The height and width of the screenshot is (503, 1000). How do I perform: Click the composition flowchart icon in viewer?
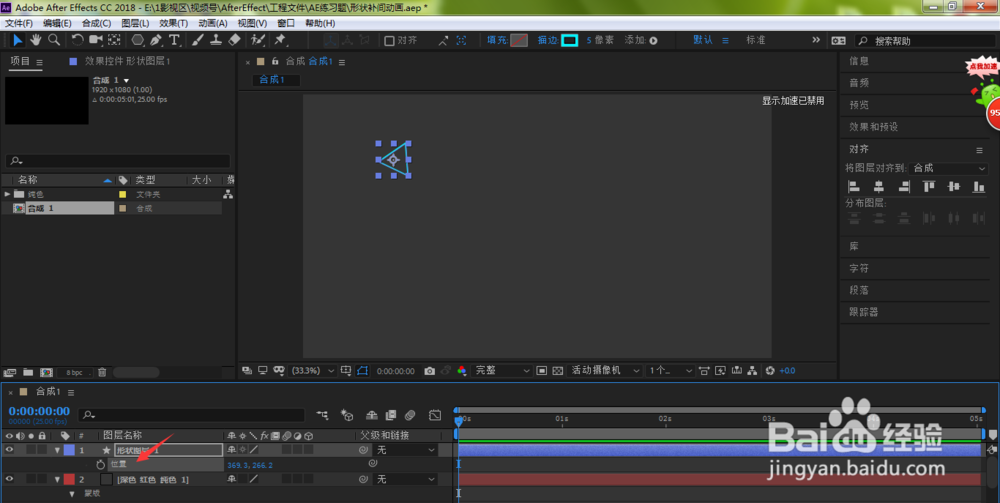[x=753, y=370]
